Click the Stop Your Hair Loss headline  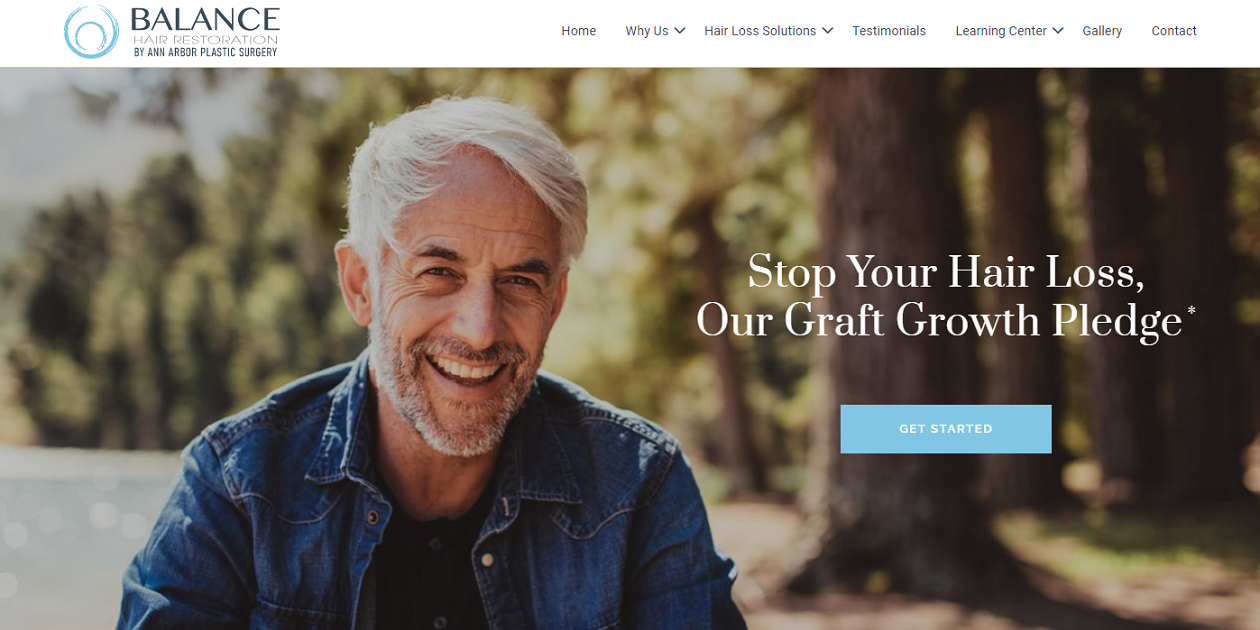(x=946, y=272)
